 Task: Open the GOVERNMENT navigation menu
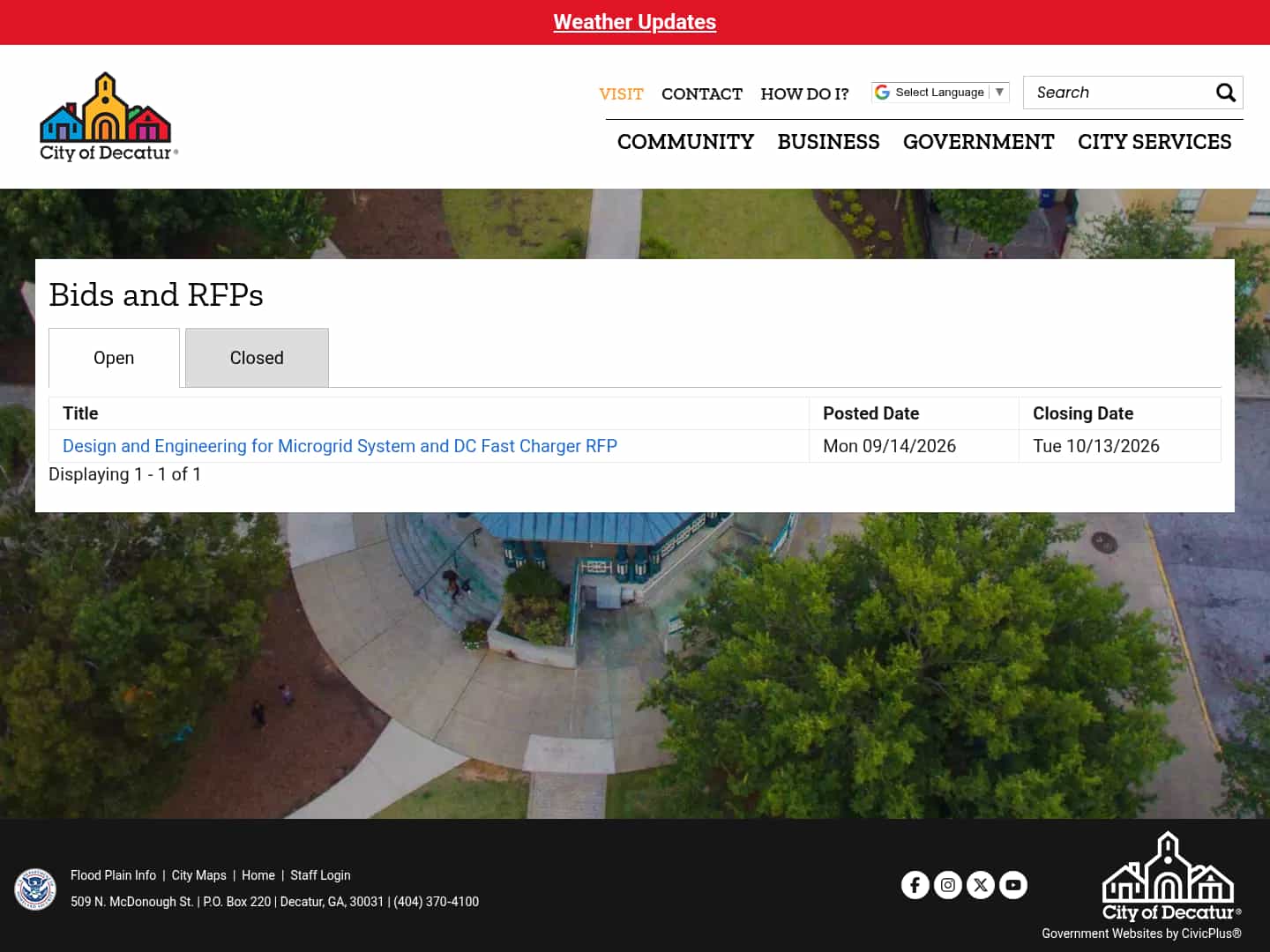978,142
